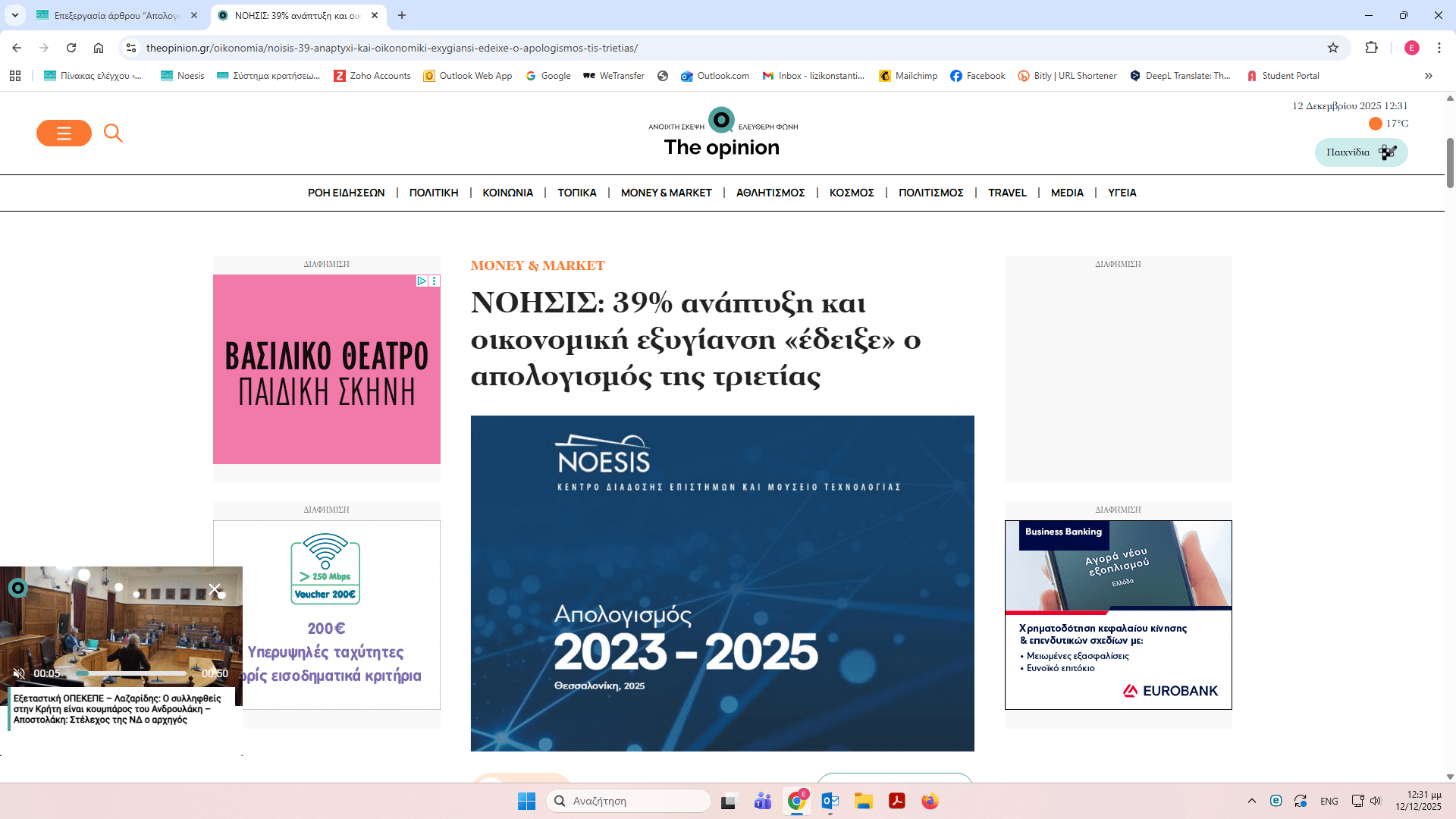Bookmark this page with star icon
The height and width of the screenshot is (819, 1456).
coord(1333,48)
